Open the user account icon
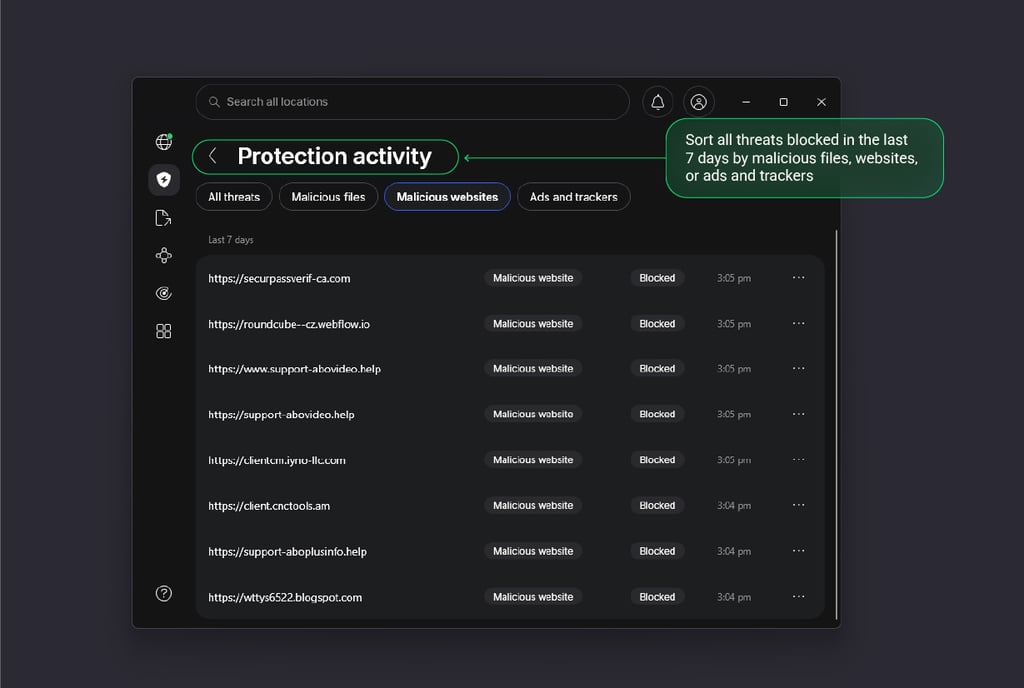Image resolution: width=1024 pixels, height=688 pixels. click(699, 102)
